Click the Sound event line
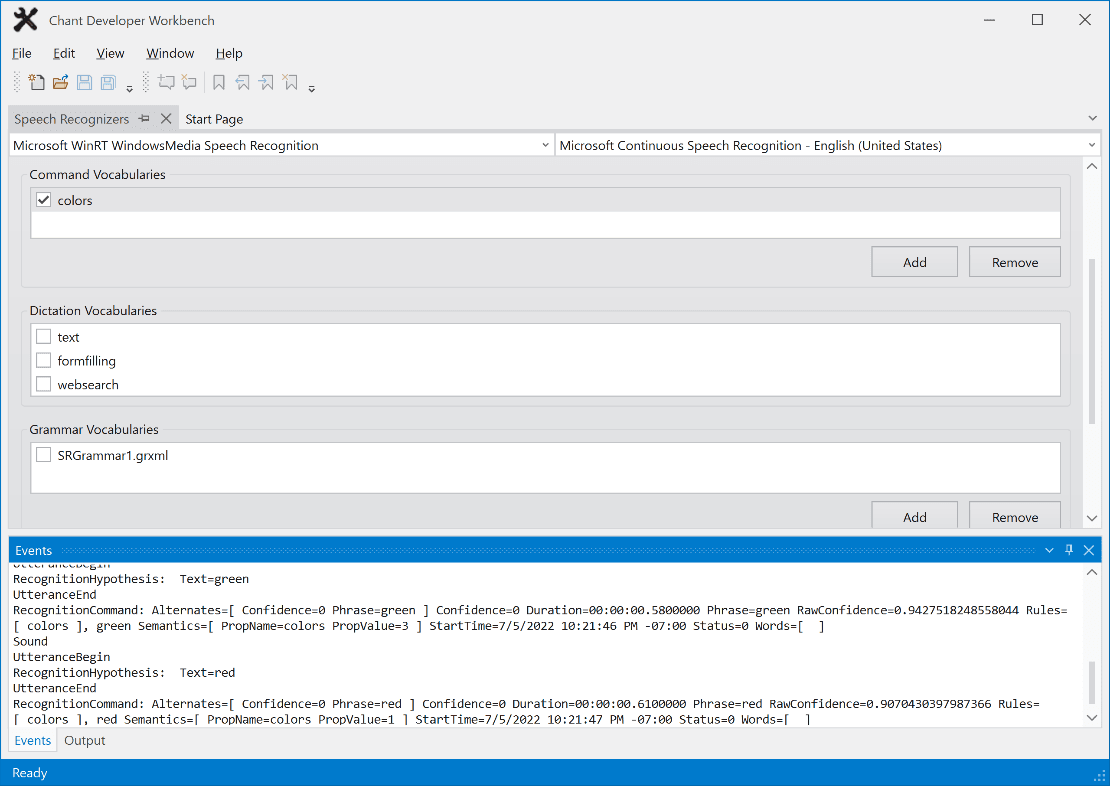 tap(30, 642)
